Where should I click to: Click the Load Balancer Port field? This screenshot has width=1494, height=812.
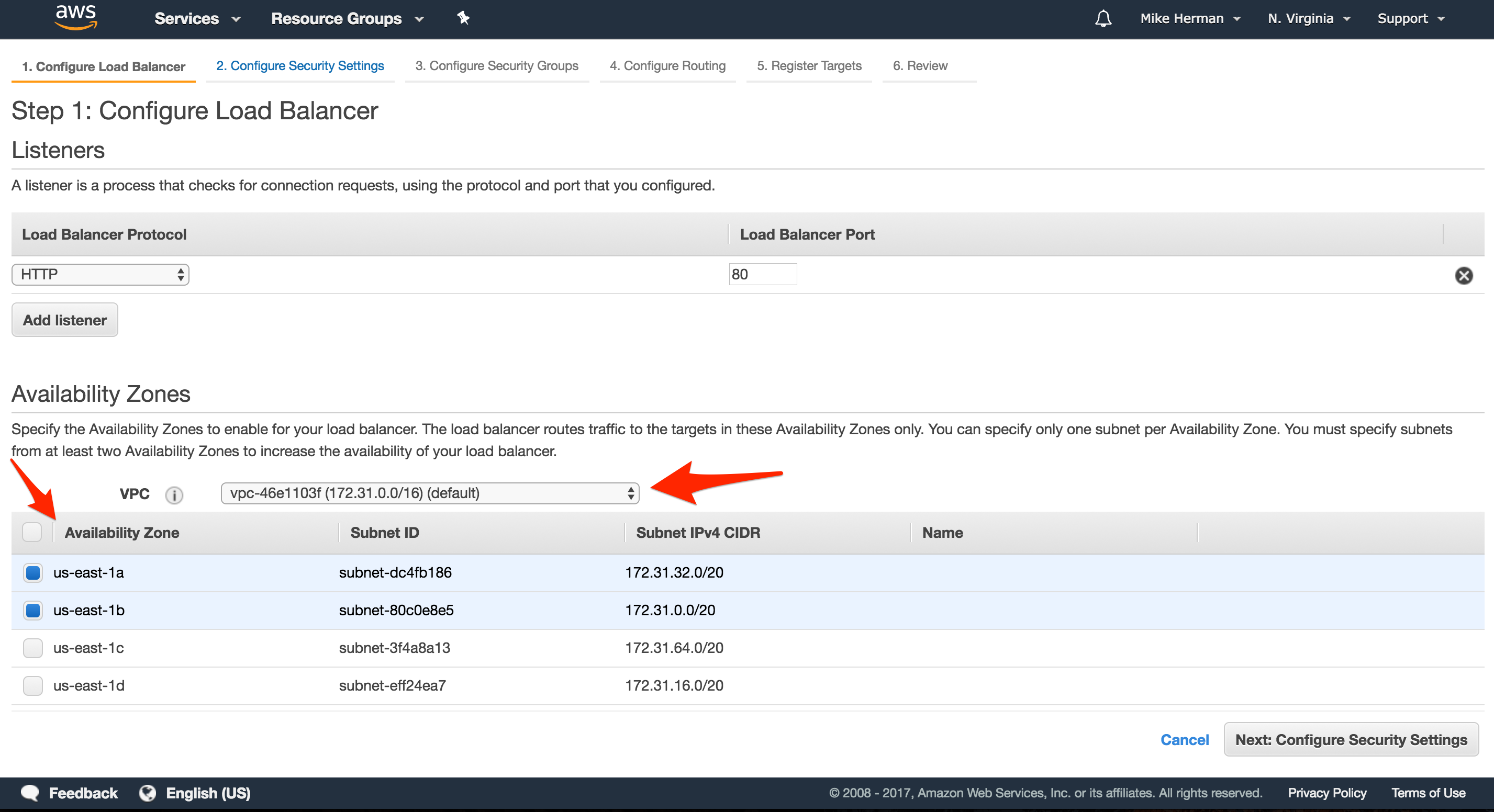coord(763,274)
